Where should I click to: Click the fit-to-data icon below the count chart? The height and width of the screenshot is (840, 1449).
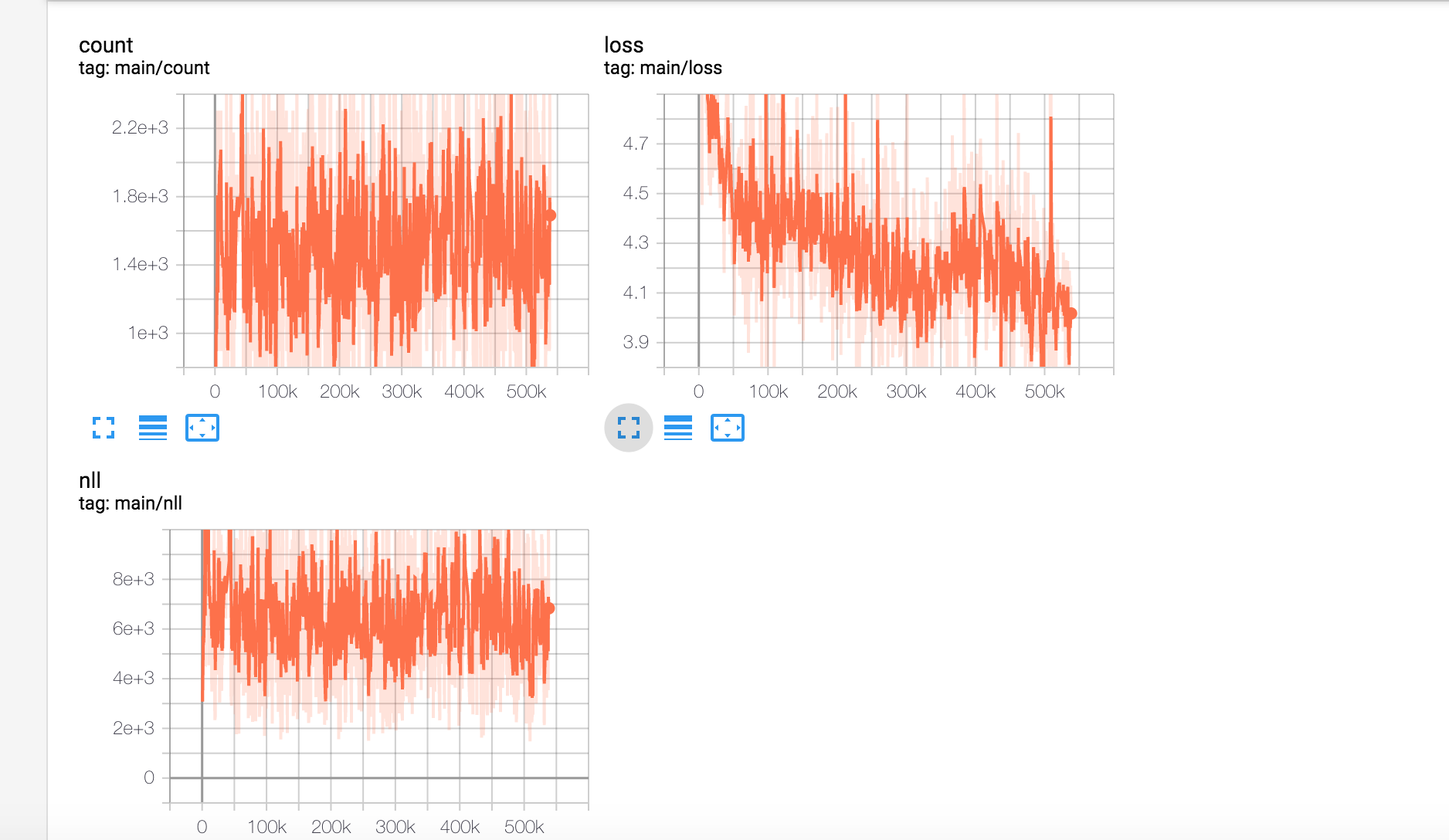[202, 428]
